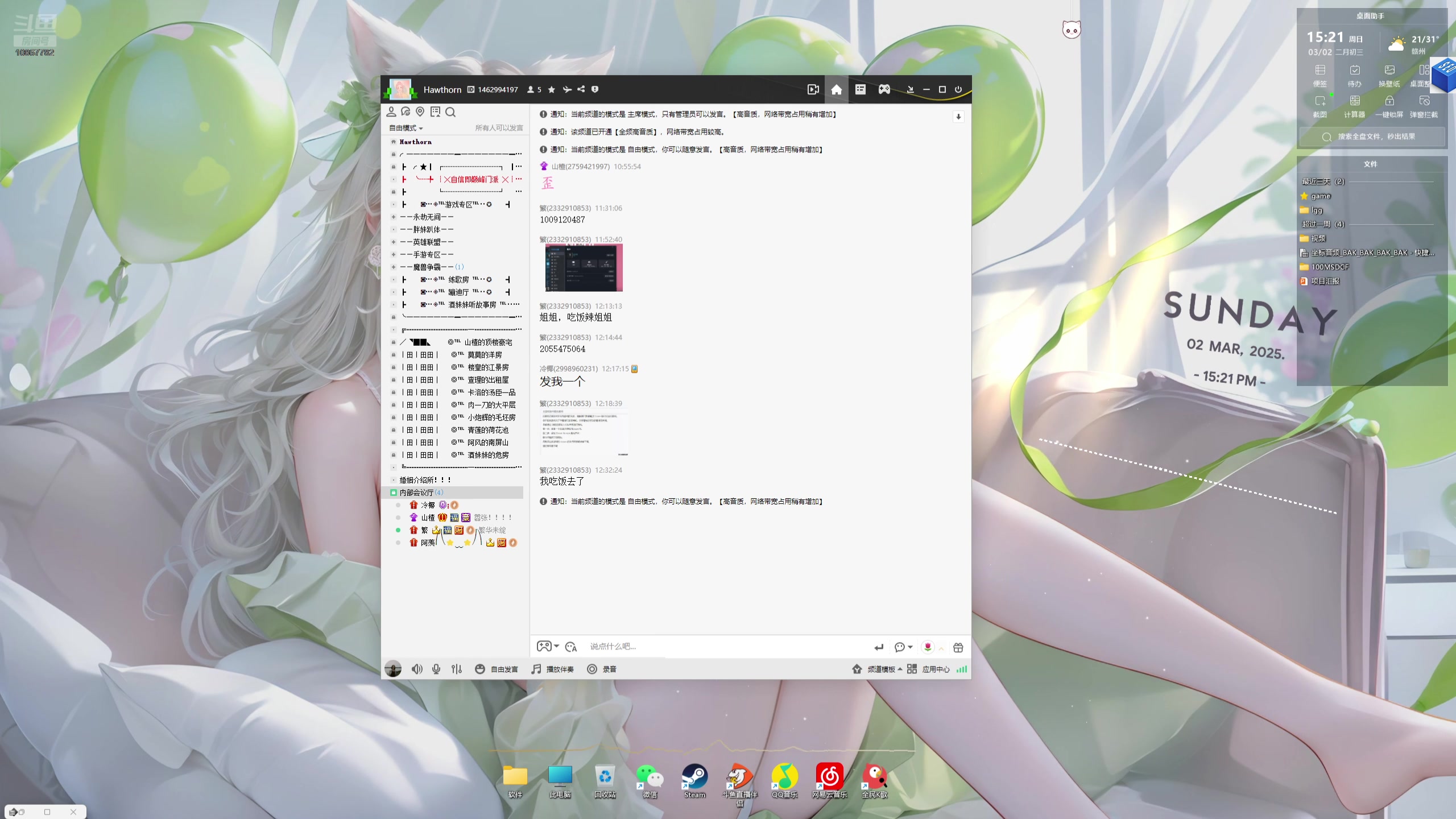Open the 待办 to-do tool
The width and height of the screenshot is (1456, 819).
[x=1355, y=76]
